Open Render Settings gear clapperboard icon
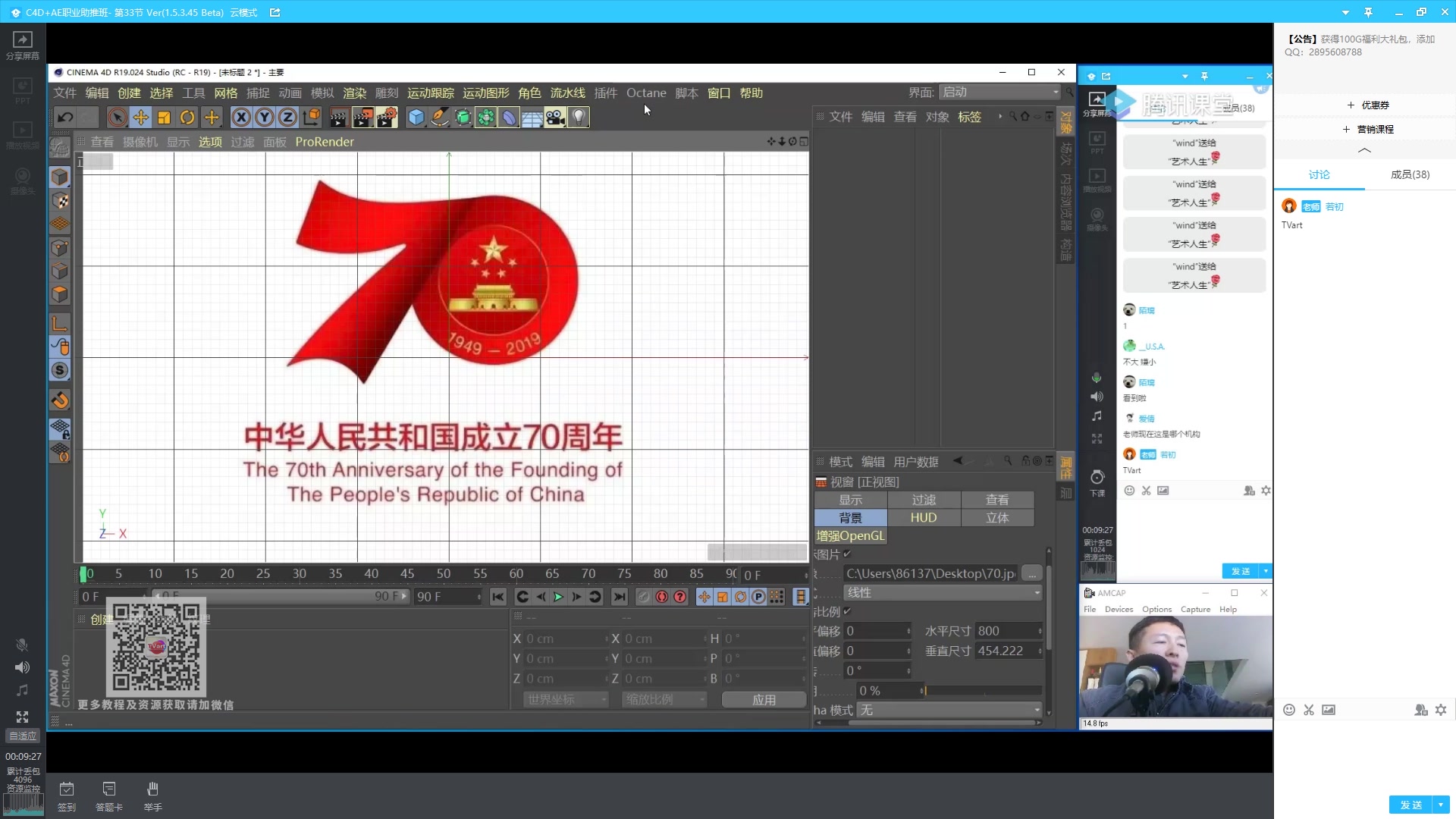Screen dimensions: 1456x819 386,117
